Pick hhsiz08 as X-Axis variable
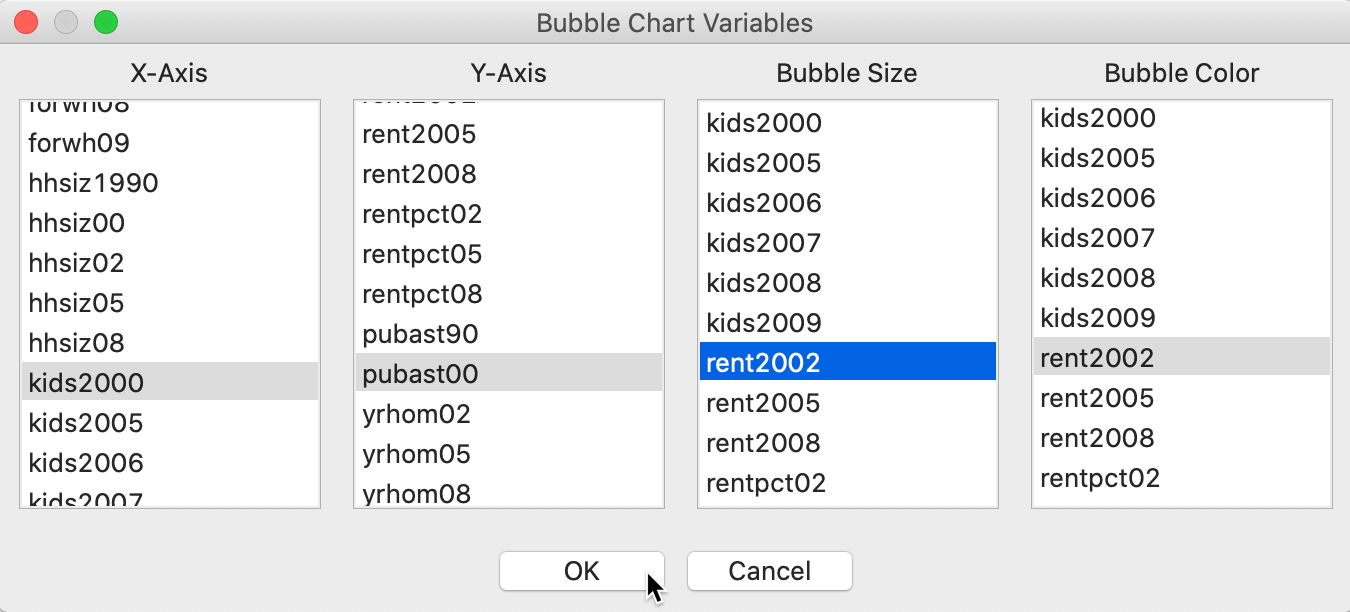The height and width of the screenshot is (612, 1350). [170, 342]
